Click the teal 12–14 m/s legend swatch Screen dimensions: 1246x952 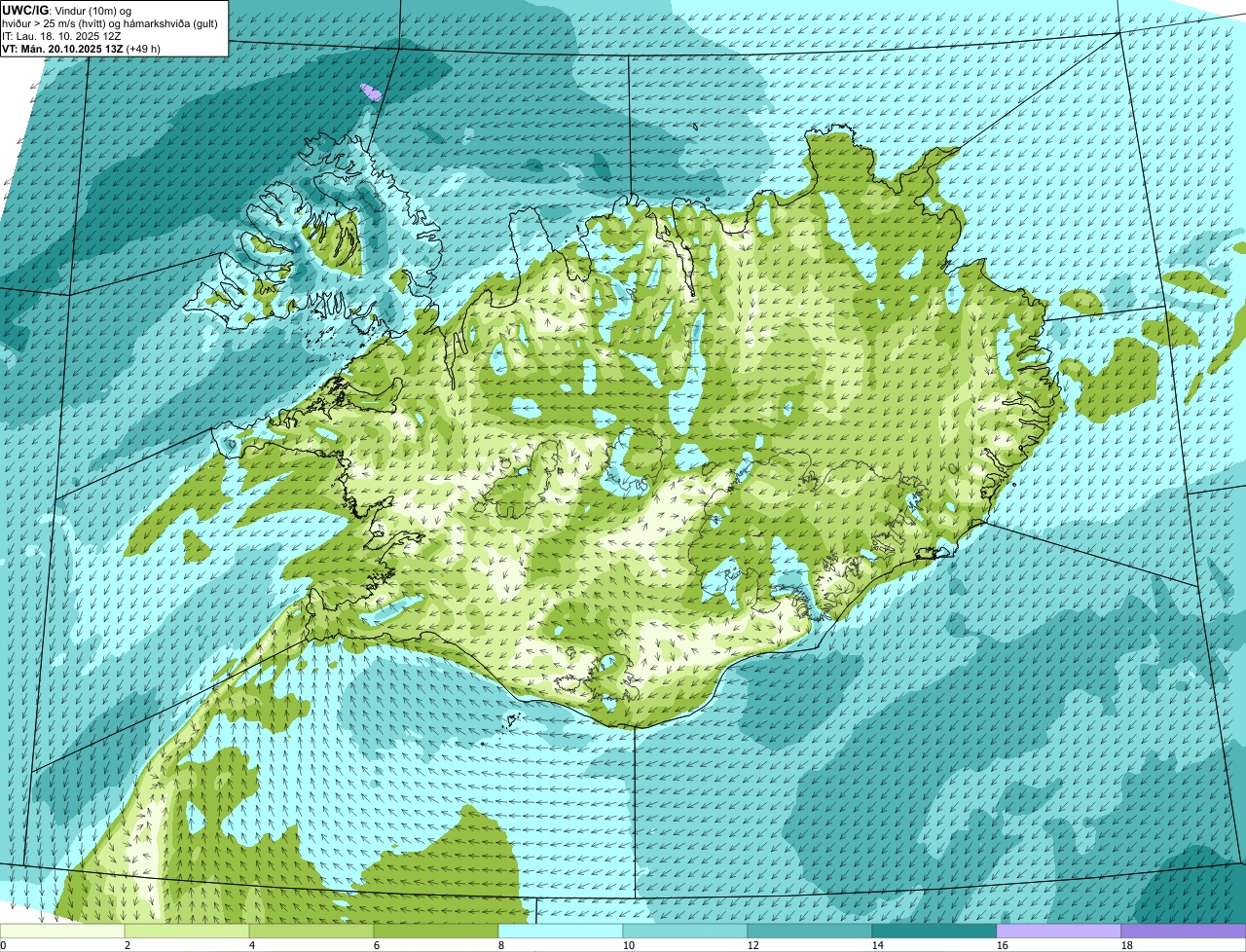(x=810, y=931)
